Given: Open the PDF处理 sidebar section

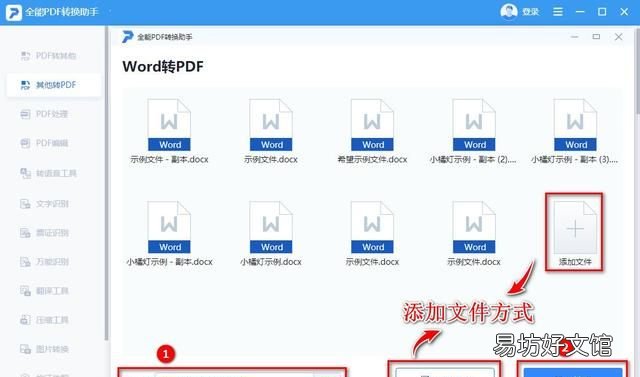Looking at the screenshot, I should click(x=44, y=114).
